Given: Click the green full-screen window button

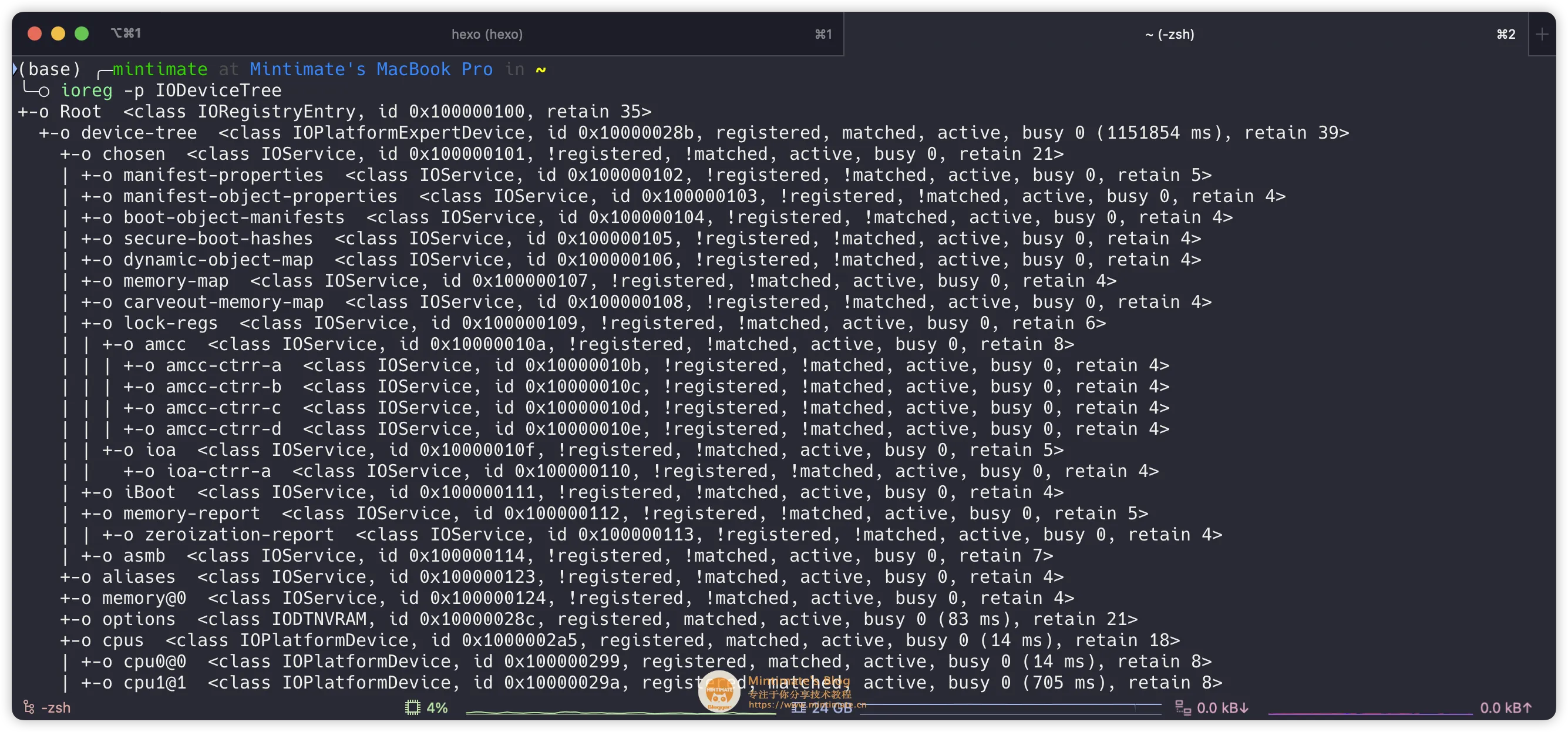Looking at the screenshot, I should 82,33.
